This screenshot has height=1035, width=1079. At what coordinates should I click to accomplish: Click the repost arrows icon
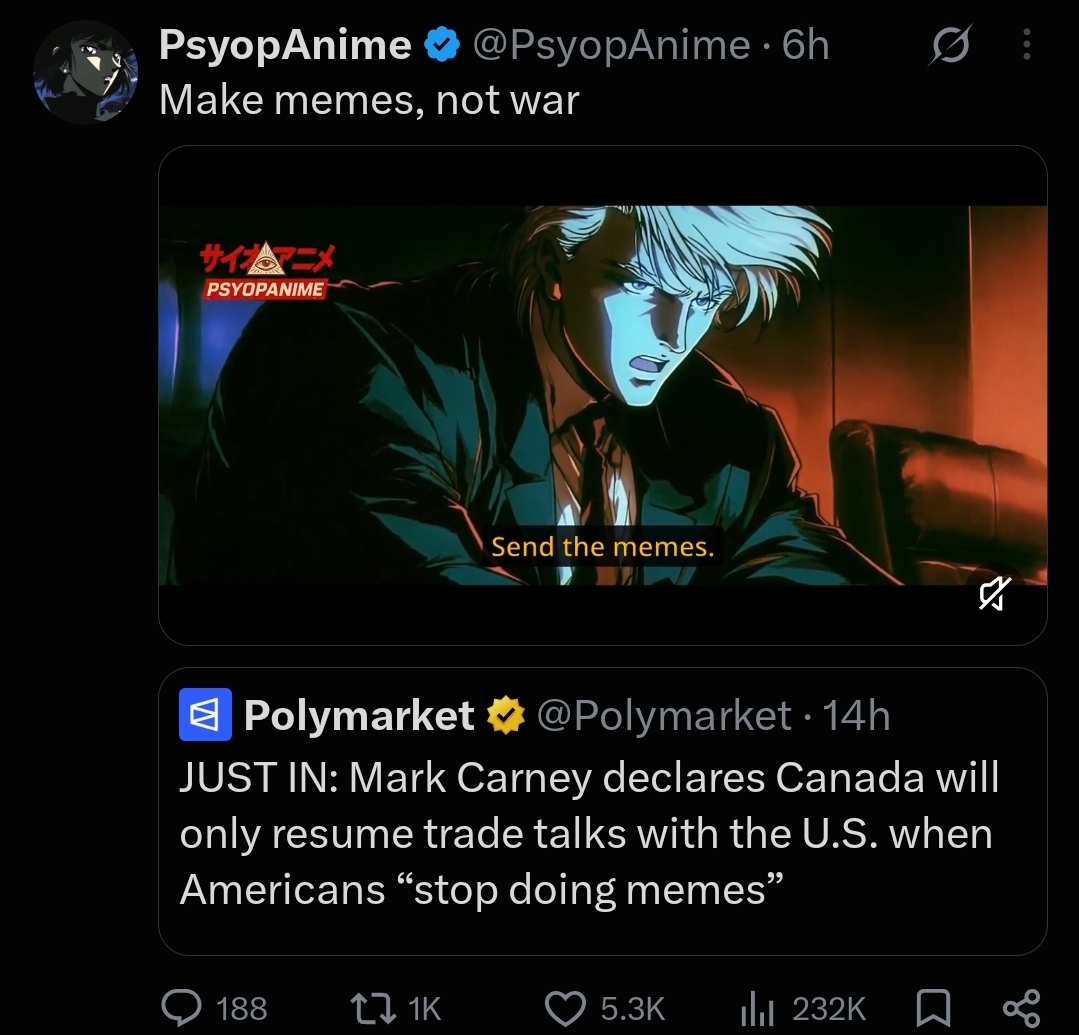(x=373, y=1008)
